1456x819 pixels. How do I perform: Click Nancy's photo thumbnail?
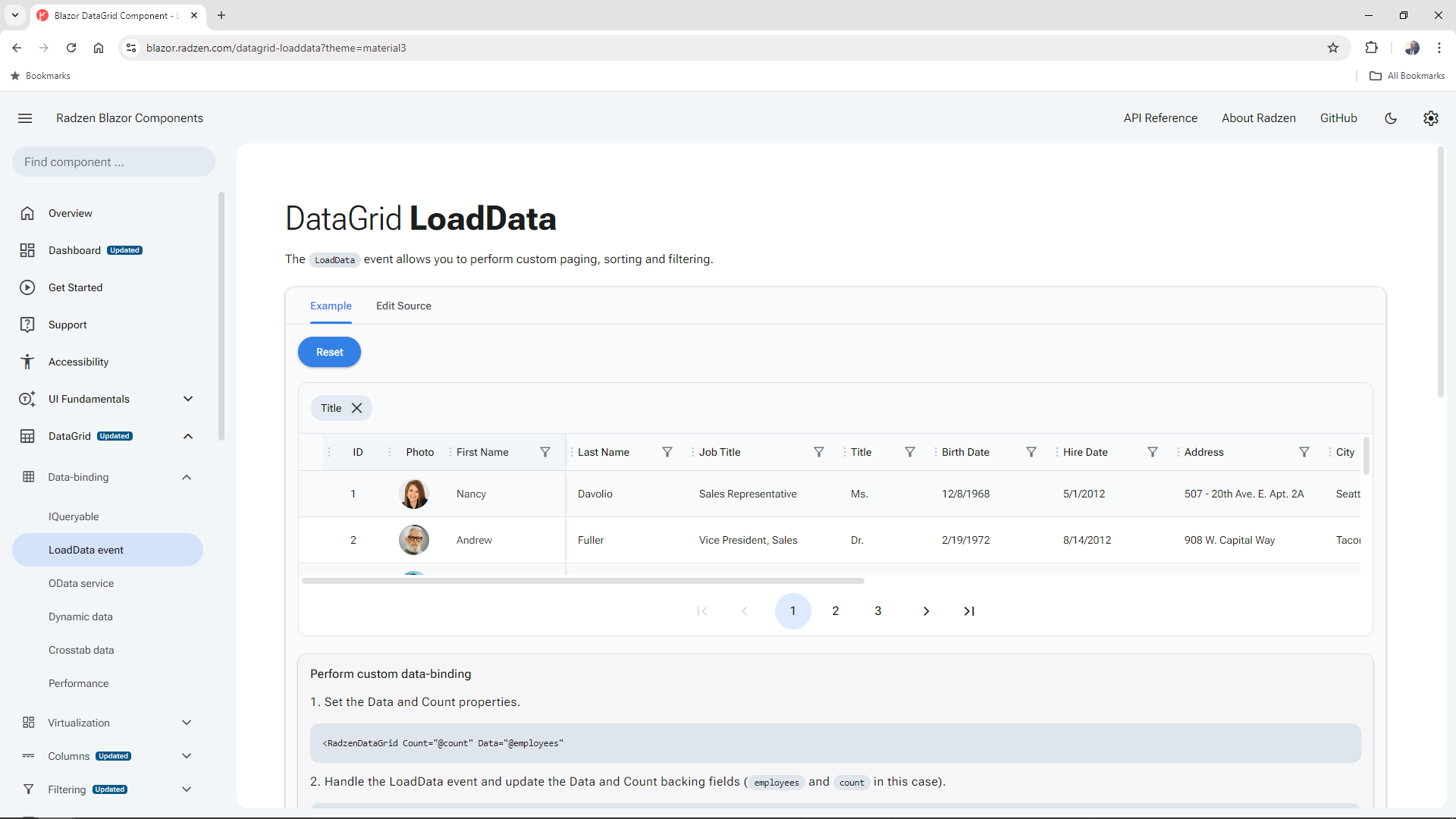(x=414, y=494)
